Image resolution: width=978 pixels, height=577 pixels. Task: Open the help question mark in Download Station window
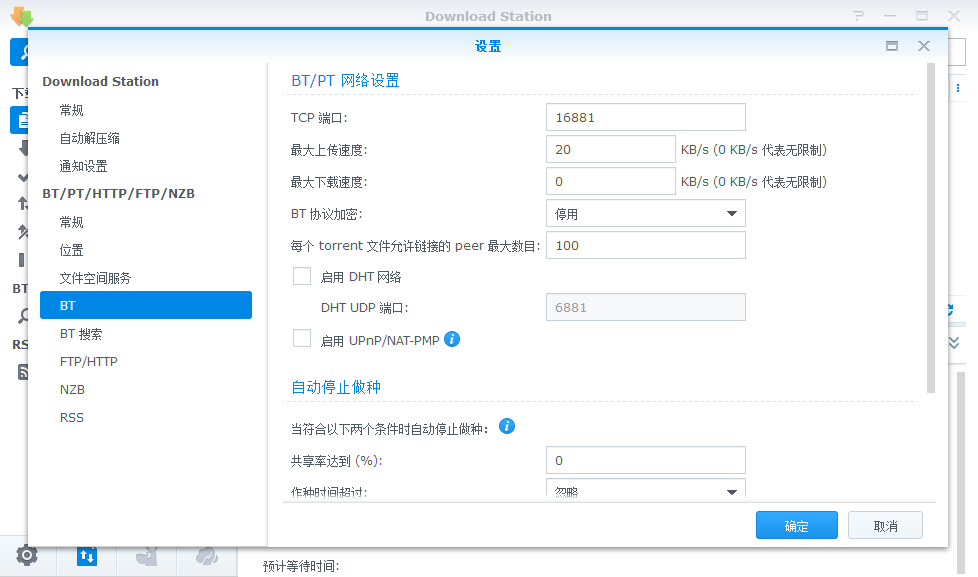tap(858, 16)
